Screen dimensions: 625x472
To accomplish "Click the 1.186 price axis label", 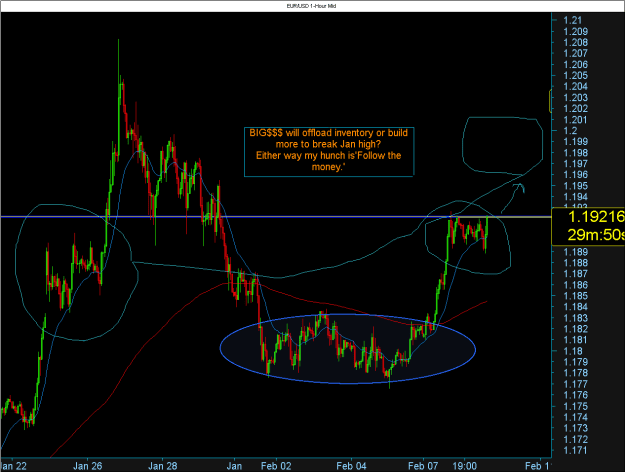I will [x=575, y=285].
